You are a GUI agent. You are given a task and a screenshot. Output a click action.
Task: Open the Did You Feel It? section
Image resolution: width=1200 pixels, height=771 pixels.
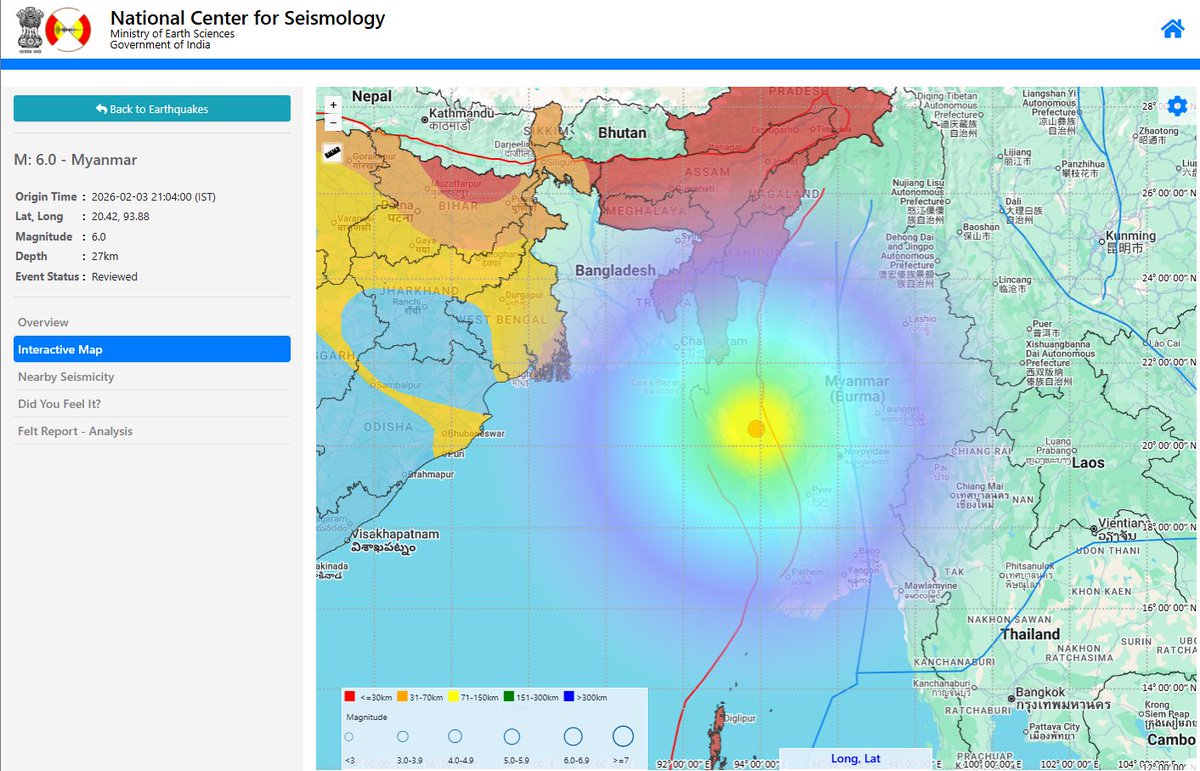[59, 404]
